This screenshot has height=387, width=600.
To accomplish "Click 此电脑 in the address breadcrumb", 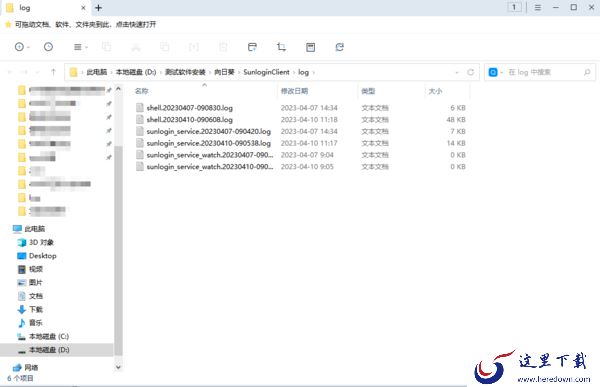I will 96,72.
